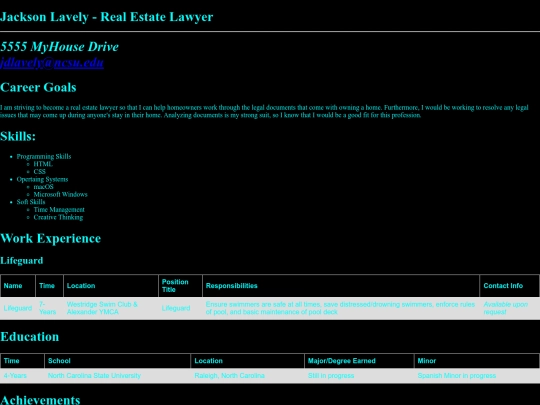Click the 'Achievements' heading
The image size is (540, 405).
(40, 400)
